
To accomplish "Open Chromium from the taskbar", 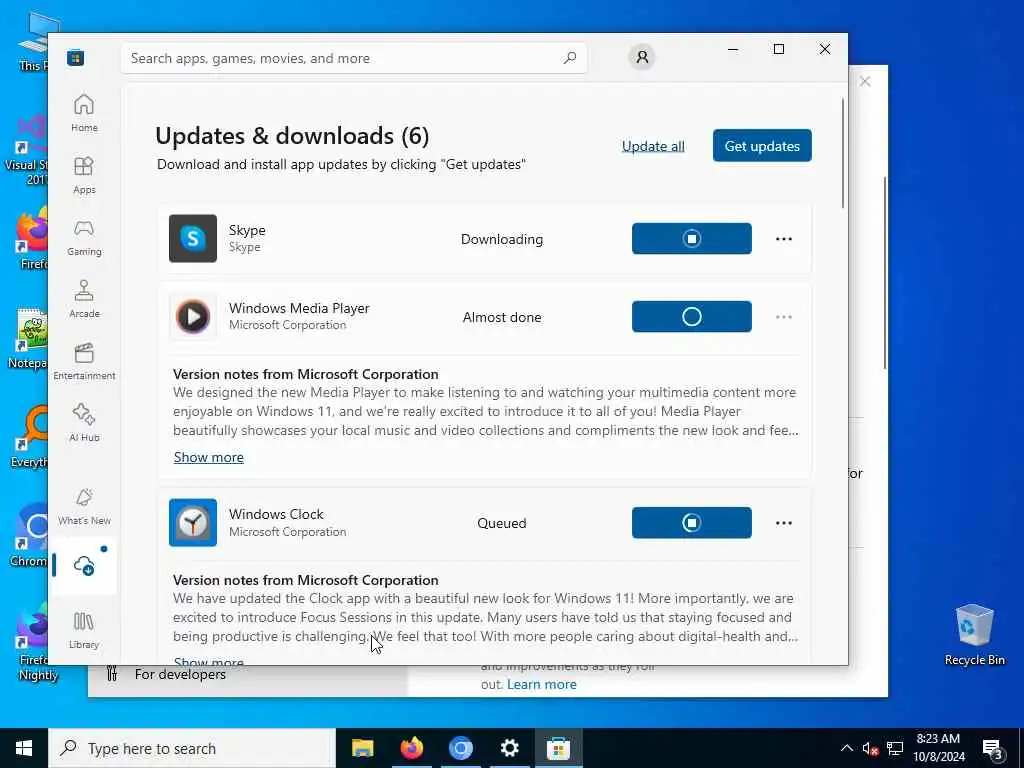I will coord(460,748).
